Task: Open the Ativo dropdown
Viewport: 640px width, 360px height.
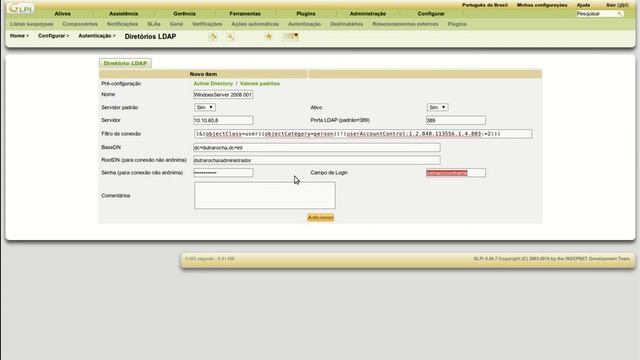Action: 437,107
